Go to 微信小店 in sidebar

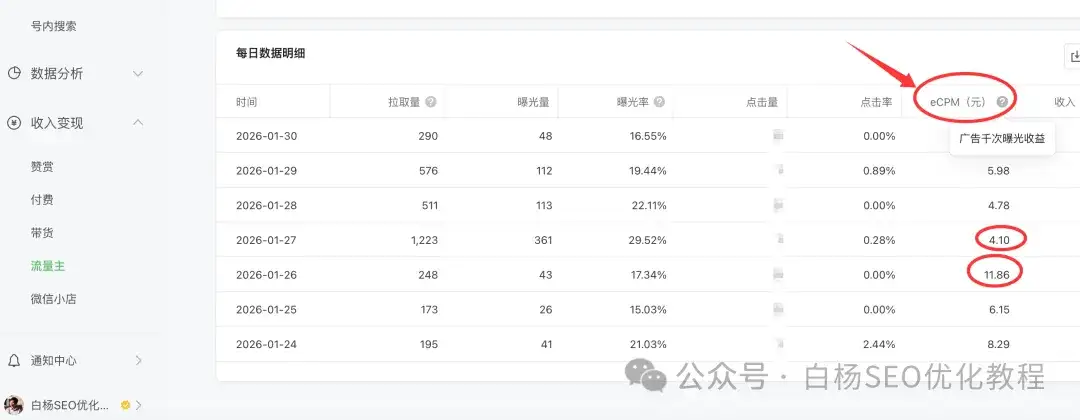click(x=54, y=299)
